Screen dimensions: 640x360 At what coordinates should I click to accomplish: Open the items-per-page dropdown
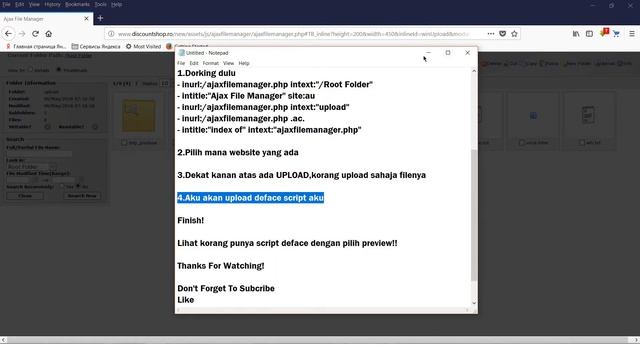coord(164,83)
